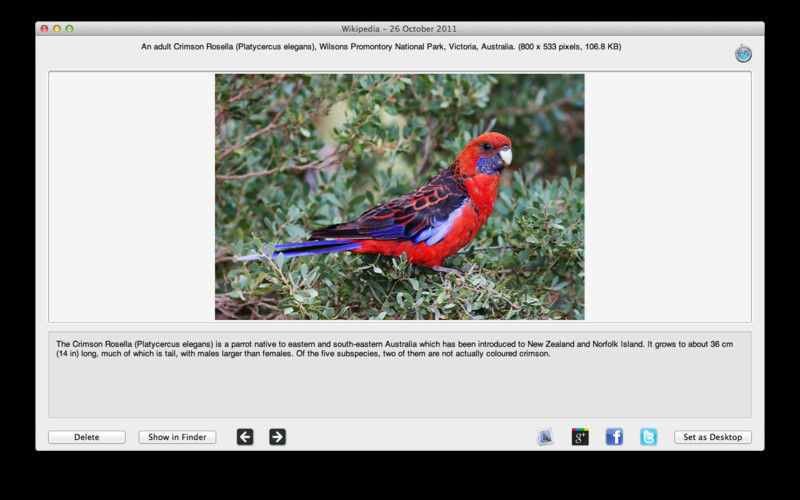This screenshot has width=800, height=500.
Task: Zoom the window with green button
Action: tap(69, 29)
